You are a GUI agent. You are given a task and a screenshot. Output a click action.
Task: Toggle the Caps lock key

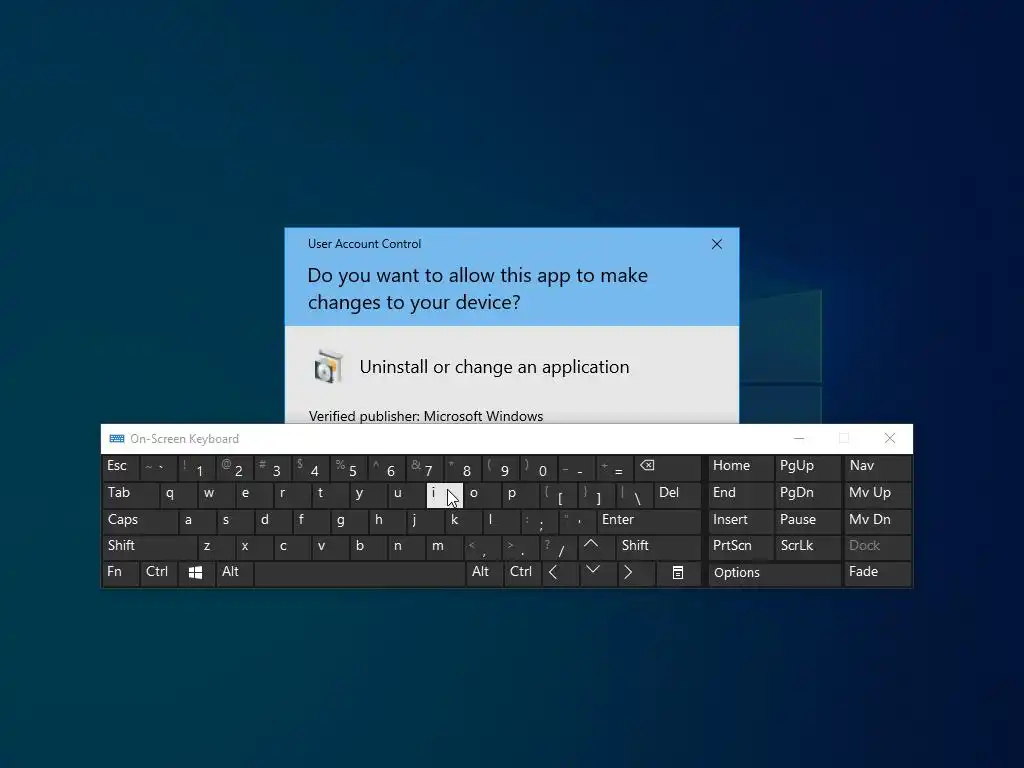[140, 520]
